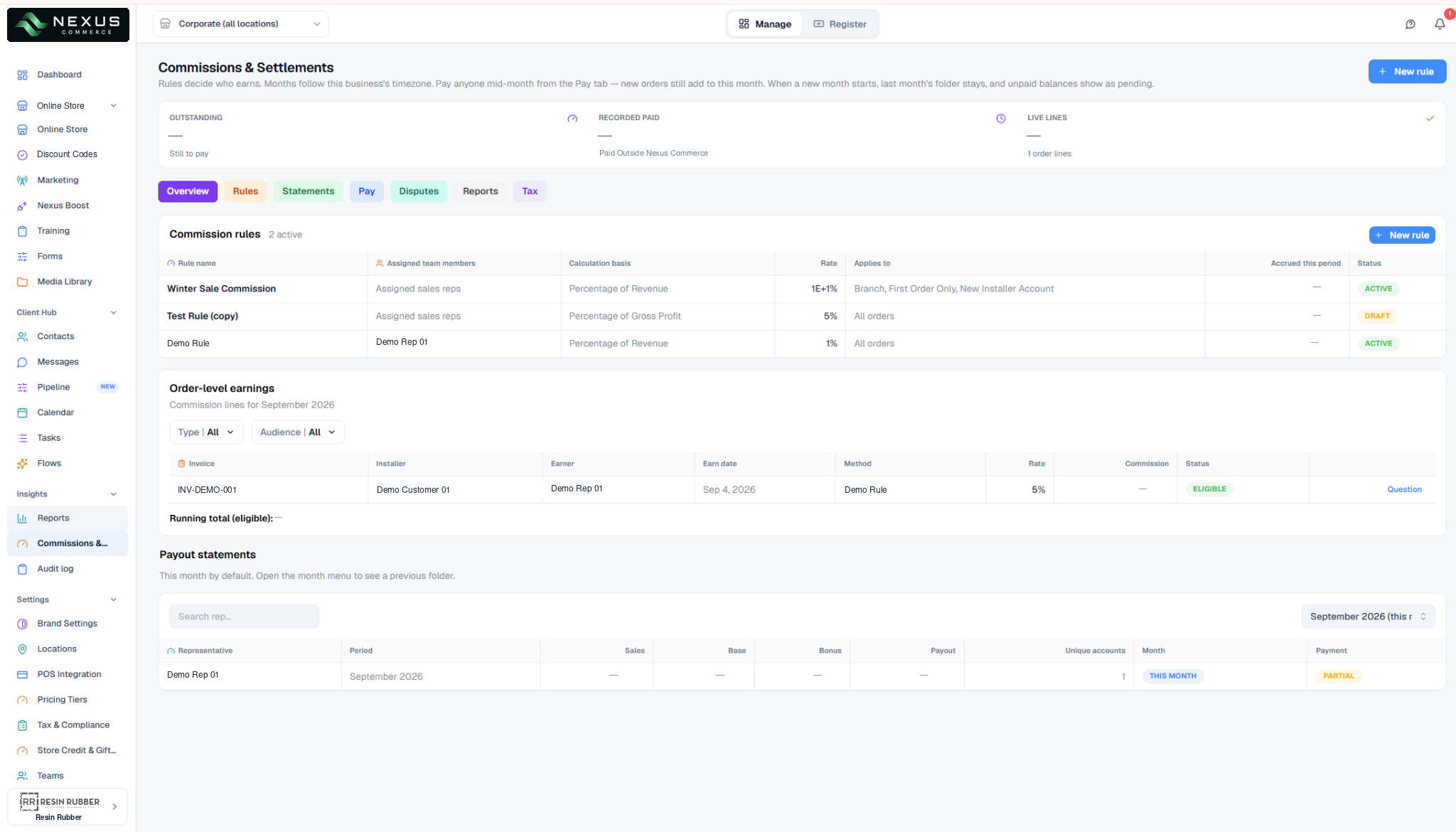The width and height of the screenshot is (1456, 832).
Task: Open the Corporate (all locations) dropdown
Action: pos(241,24)
